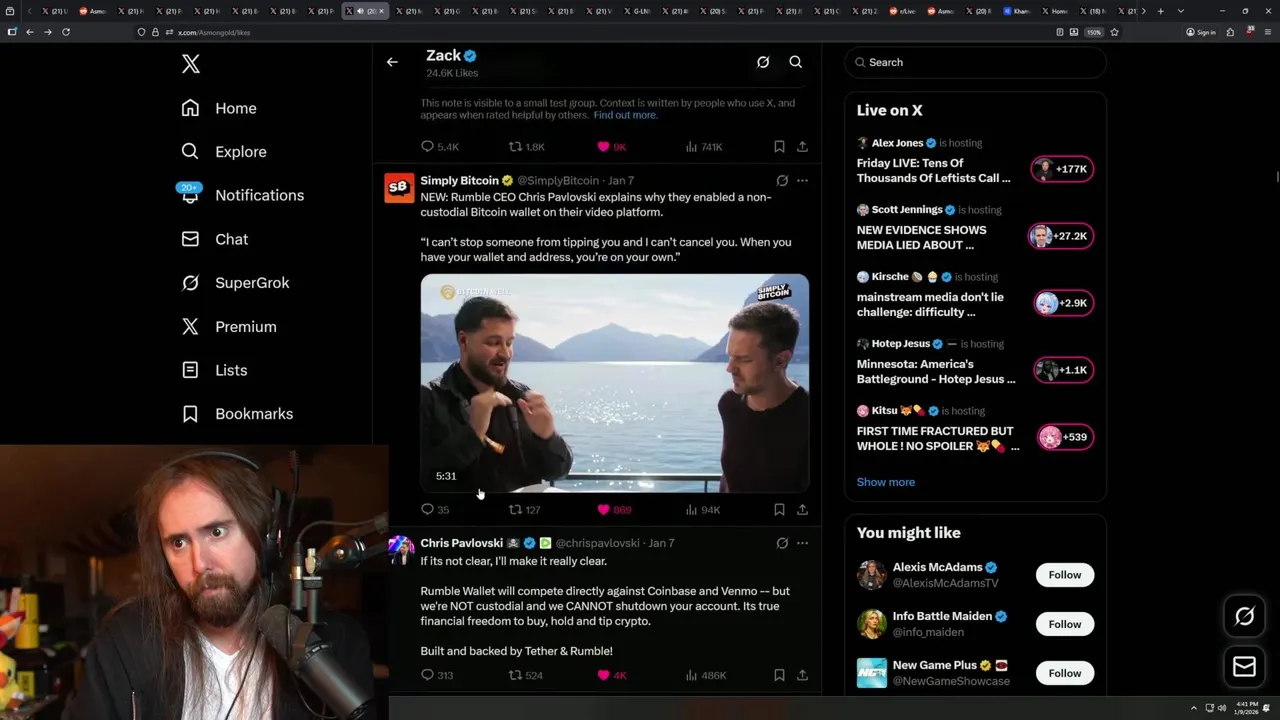Viewport: 1280px width, 720px height.
Task: Unlike the post with 869 likes
Action: [x=603, y=509]
